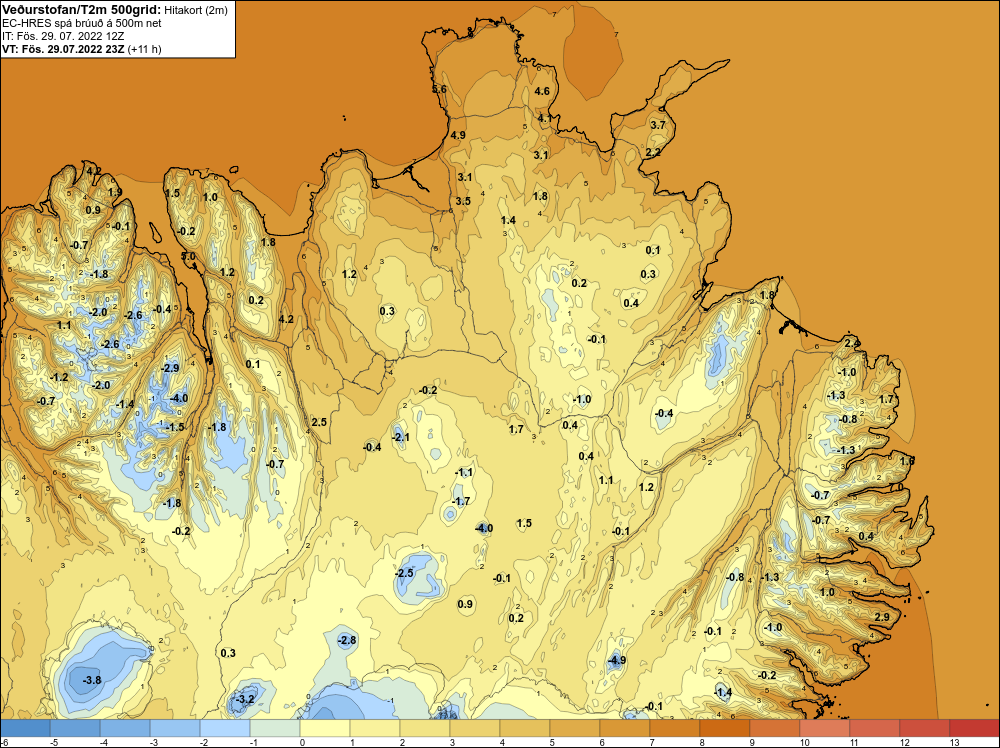Click the 'VT: Fös. 29.07.2022 23Z' valid time
Image resolution: width=1000 pixels, height=748 pixels.
(x=63, y=49)
